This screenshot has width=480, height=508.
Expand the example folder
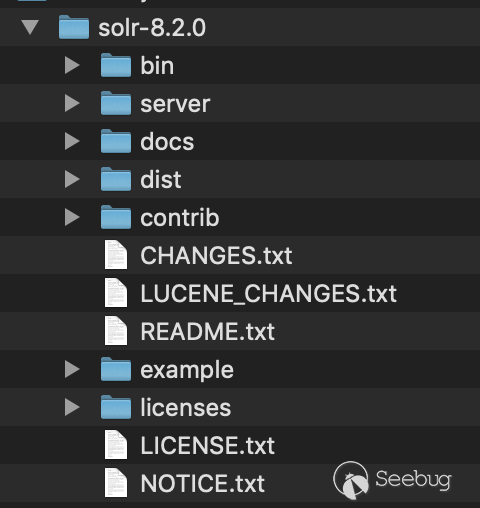[72, 369]
